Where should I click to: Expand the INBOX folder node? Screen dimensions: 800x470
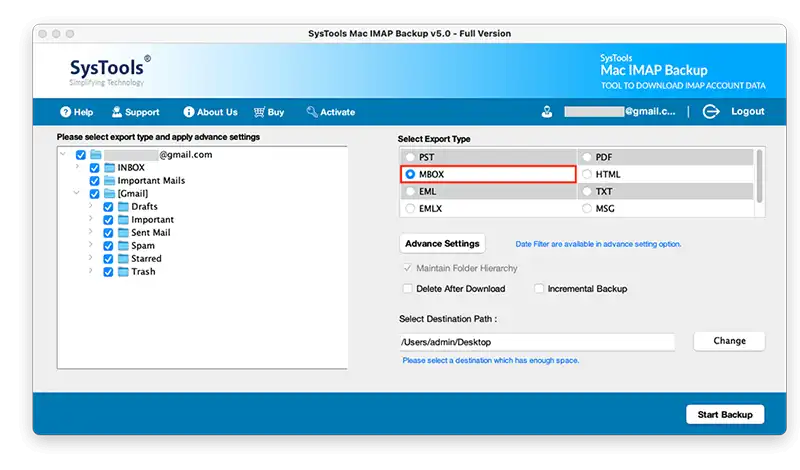[77, 166]
